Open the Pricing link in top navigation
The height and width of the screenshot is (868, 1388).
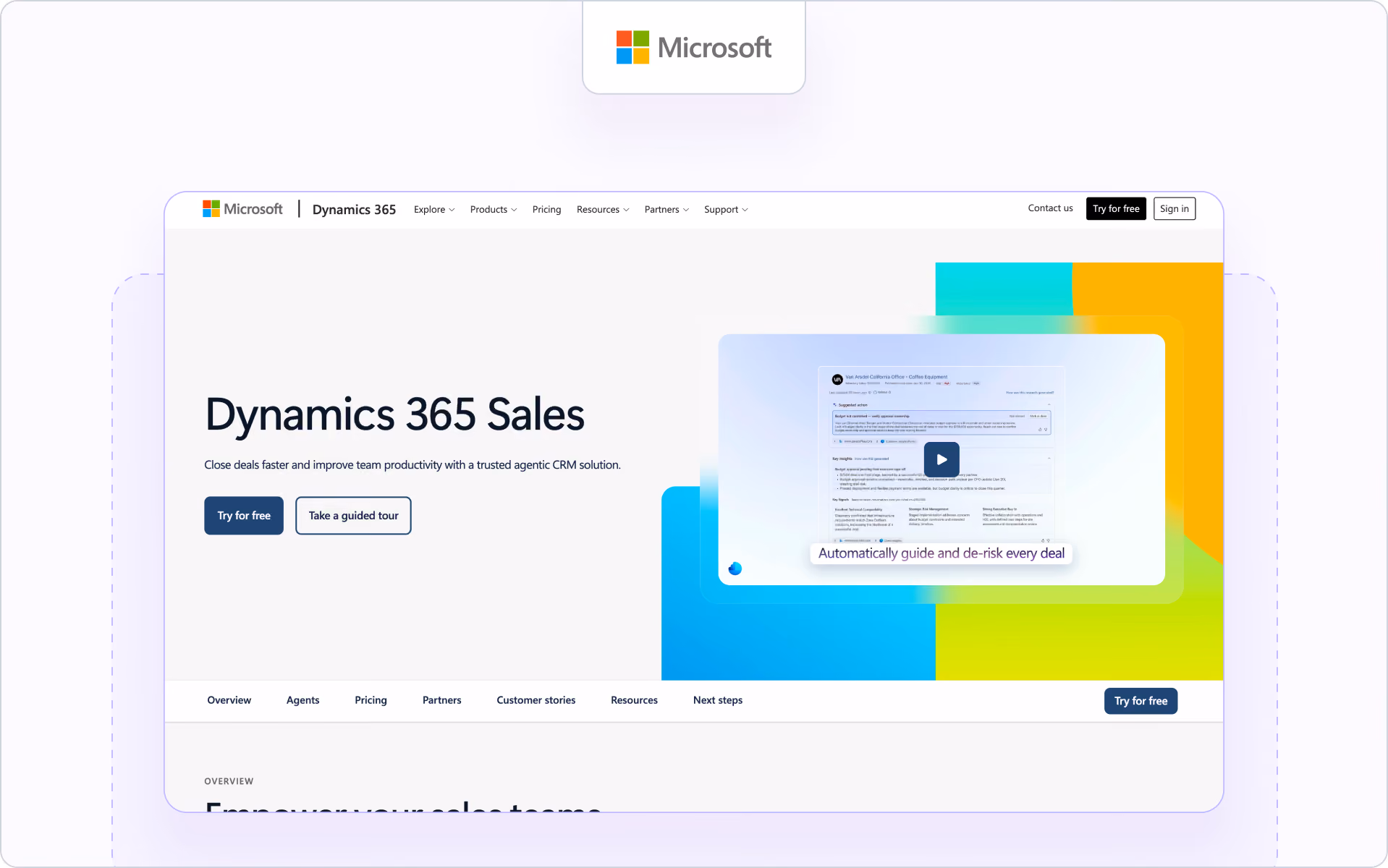(546, 210)
